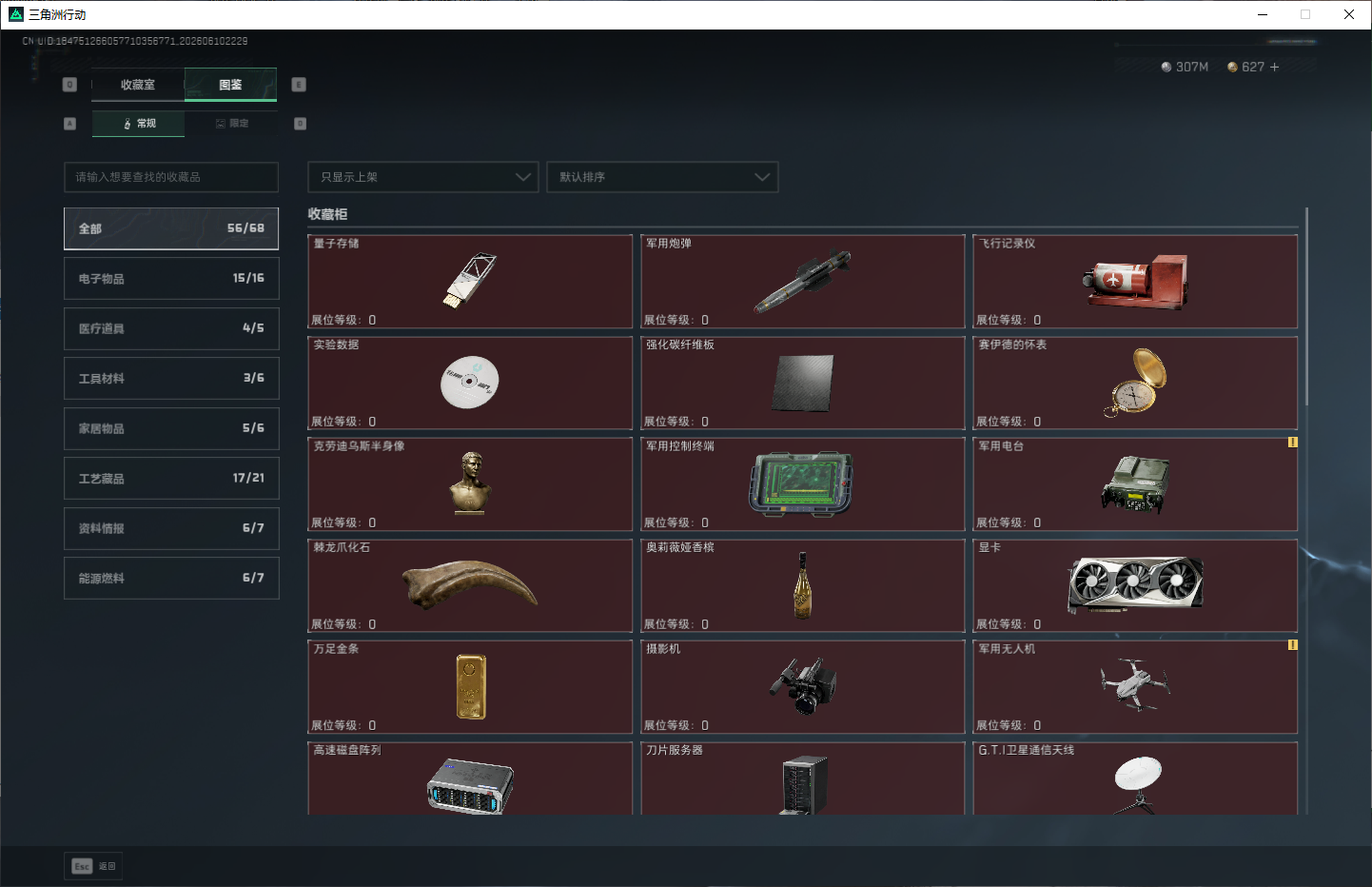Click the collectible search input field
The width and height of the screenshot is (1372, 887).
coord(171,177)
